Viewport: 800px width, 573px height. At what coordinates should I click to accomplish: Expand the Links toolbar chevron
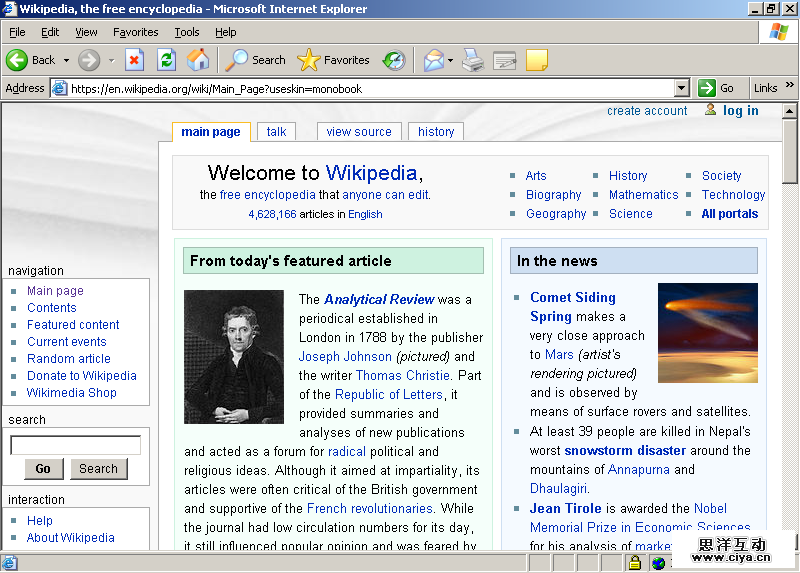(790, 88)
